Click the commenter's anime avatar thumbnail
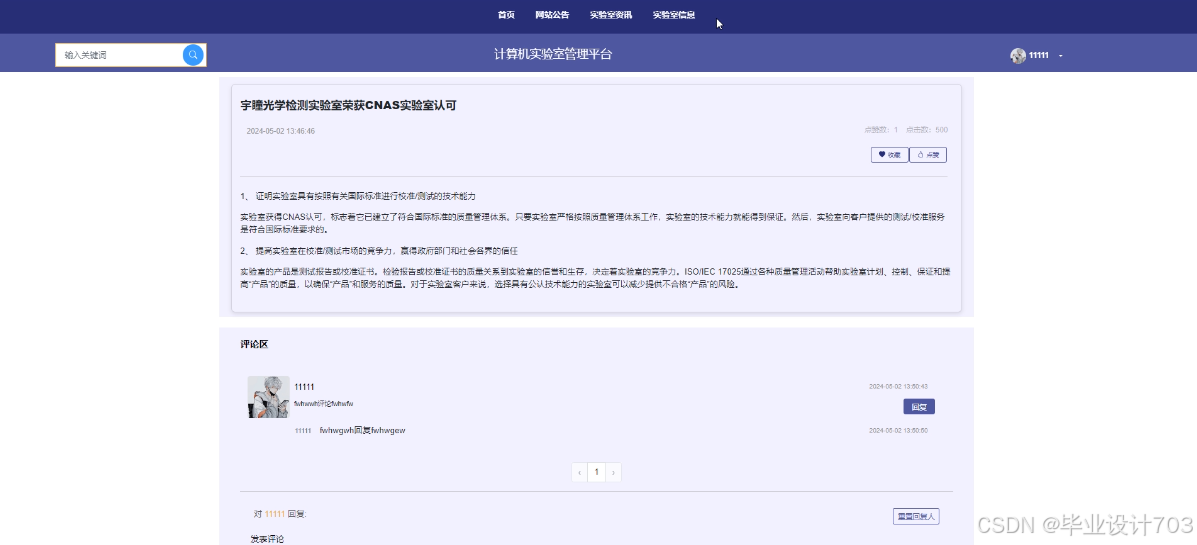Viewport: 1197px width, 545px height. click(269, 397)
